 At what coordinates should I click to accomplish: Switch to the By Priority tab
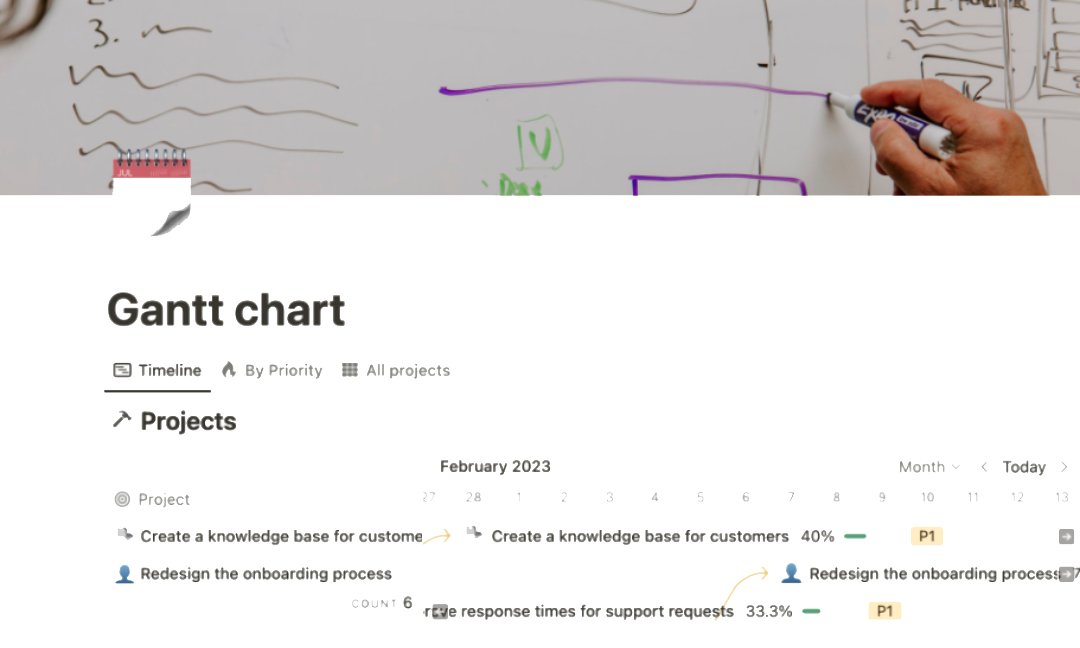tap(283, 370)
